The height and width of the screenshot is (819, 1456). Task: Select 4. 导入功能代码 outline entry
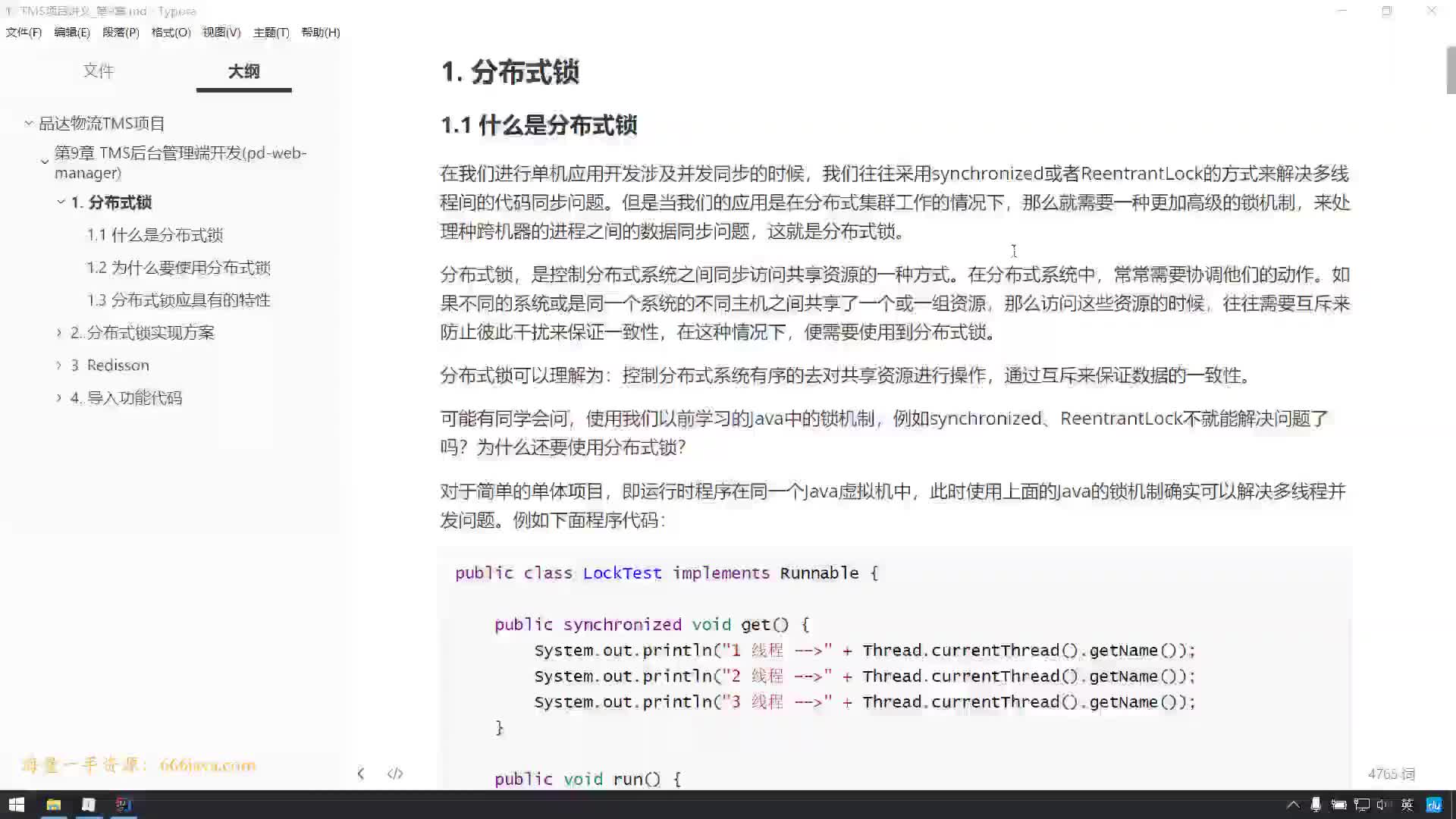126,398
